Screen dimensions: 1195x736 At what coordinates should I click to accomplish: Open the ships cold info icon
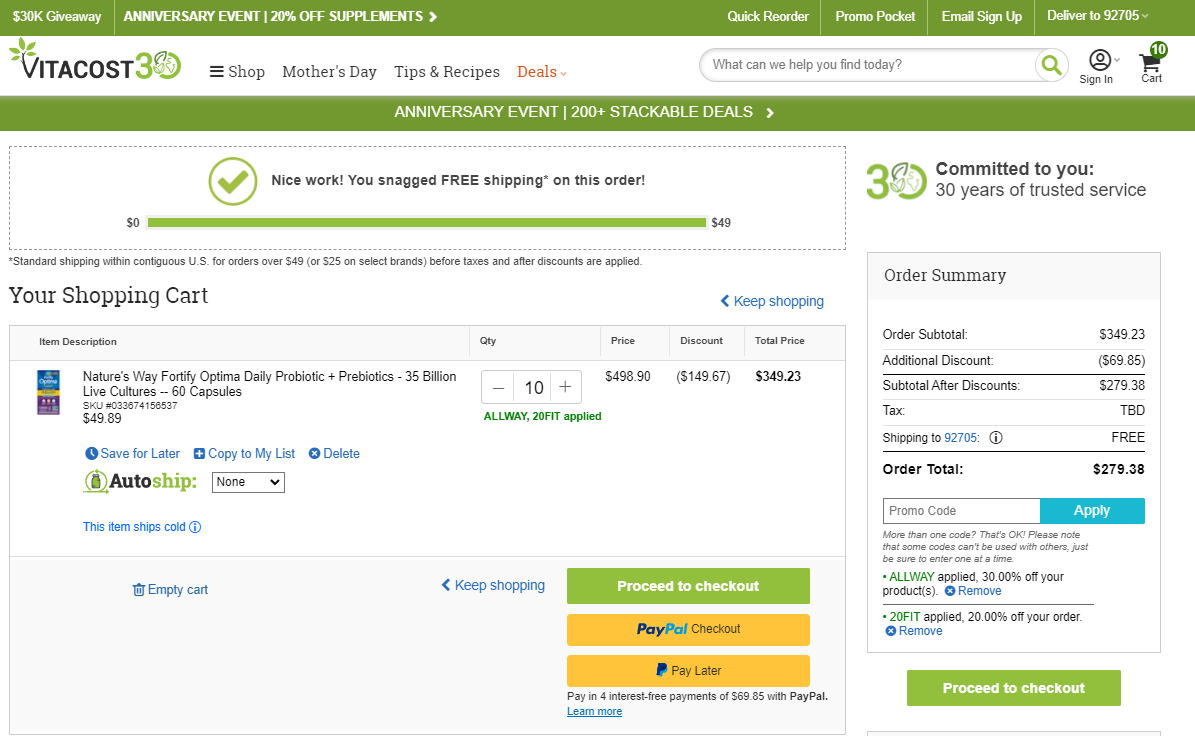[195, 527]
